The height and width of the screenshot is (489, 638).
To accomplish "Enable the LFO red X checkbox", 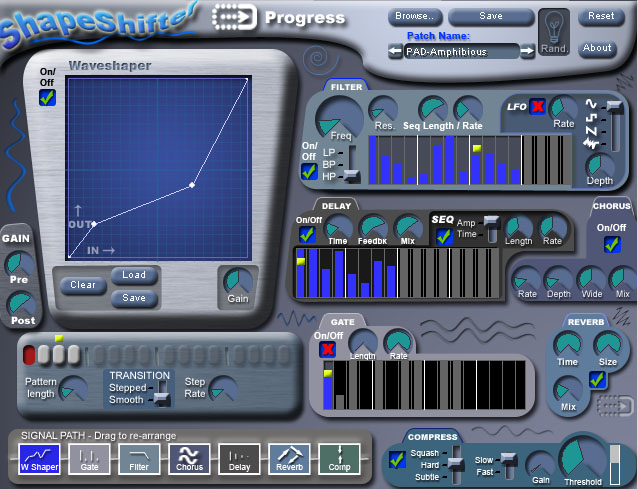I will tap(537, 107).
